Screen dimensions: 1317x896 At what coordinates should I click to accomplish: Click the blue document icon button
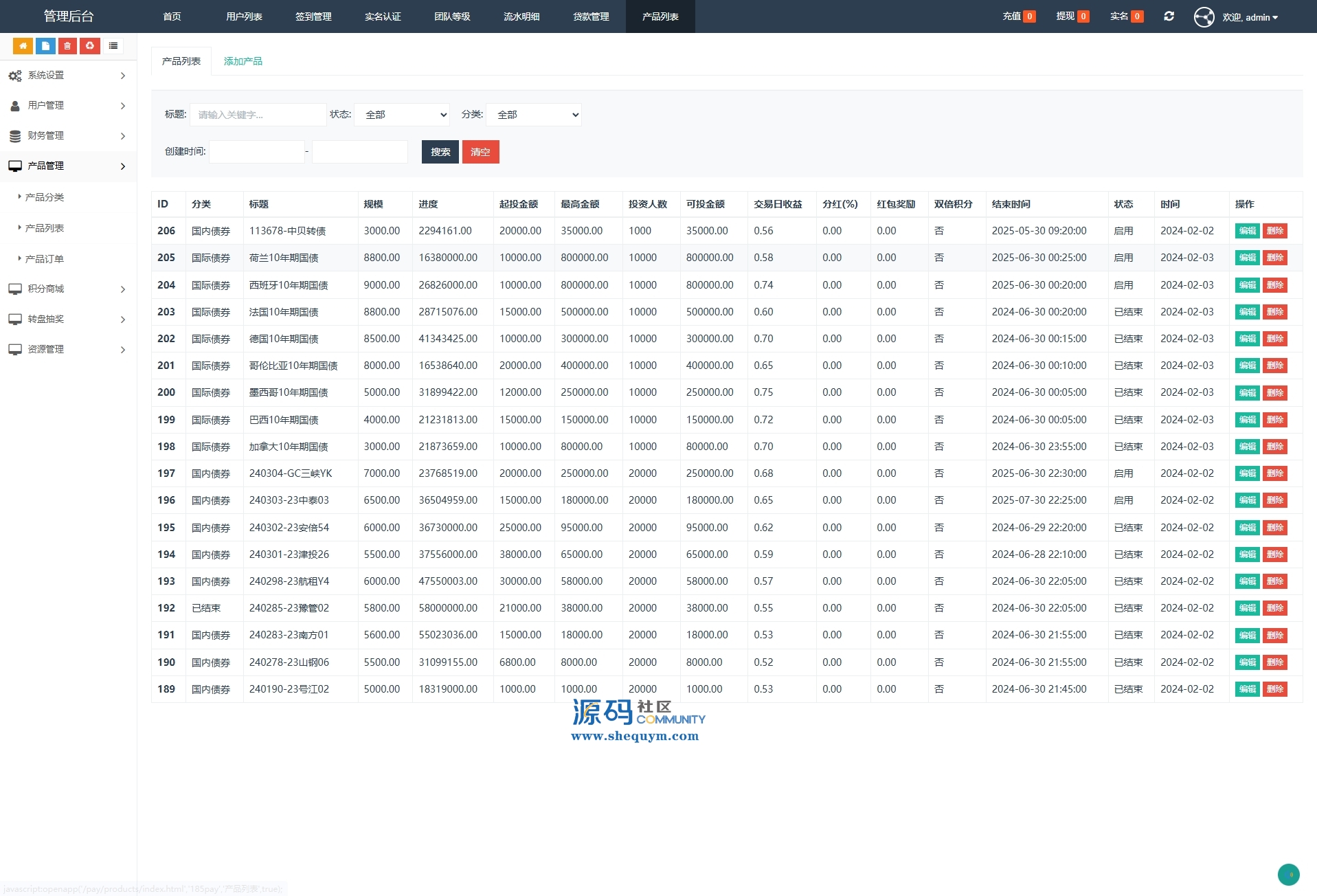coord(45,46)
